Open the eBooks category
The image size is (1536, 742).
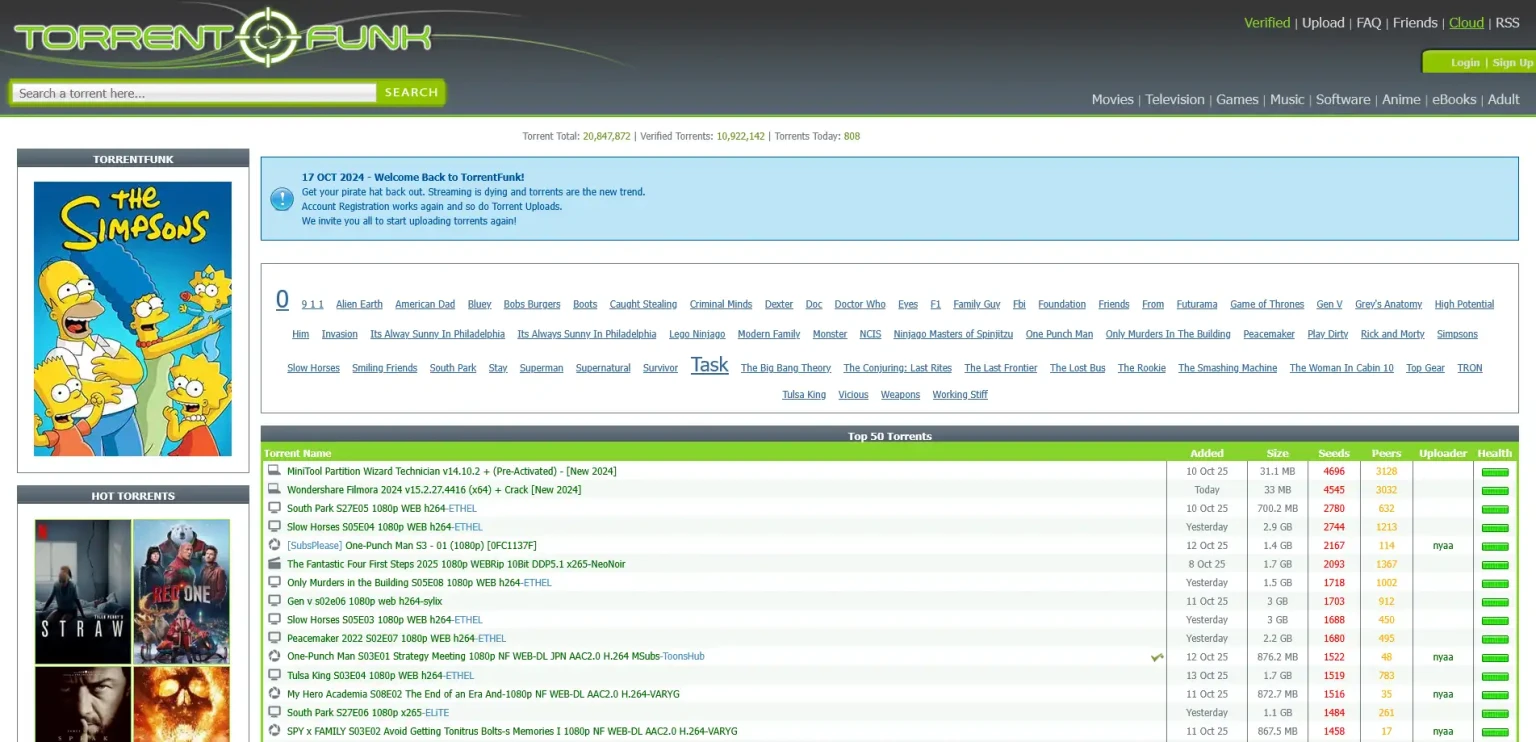1454,99
